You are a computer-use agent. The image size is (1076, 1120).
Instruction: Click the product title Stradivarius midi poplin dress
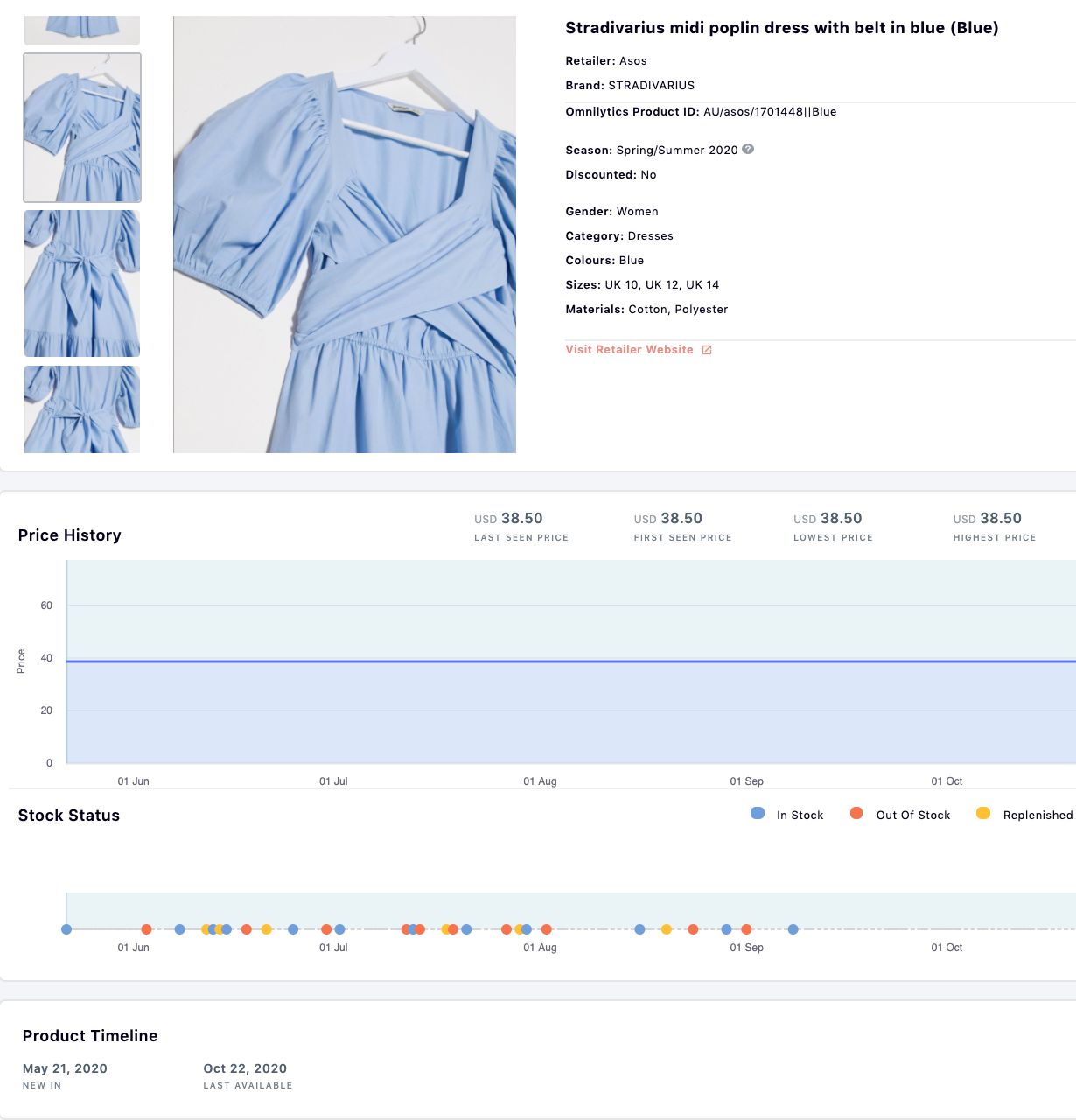click(781, 28)
